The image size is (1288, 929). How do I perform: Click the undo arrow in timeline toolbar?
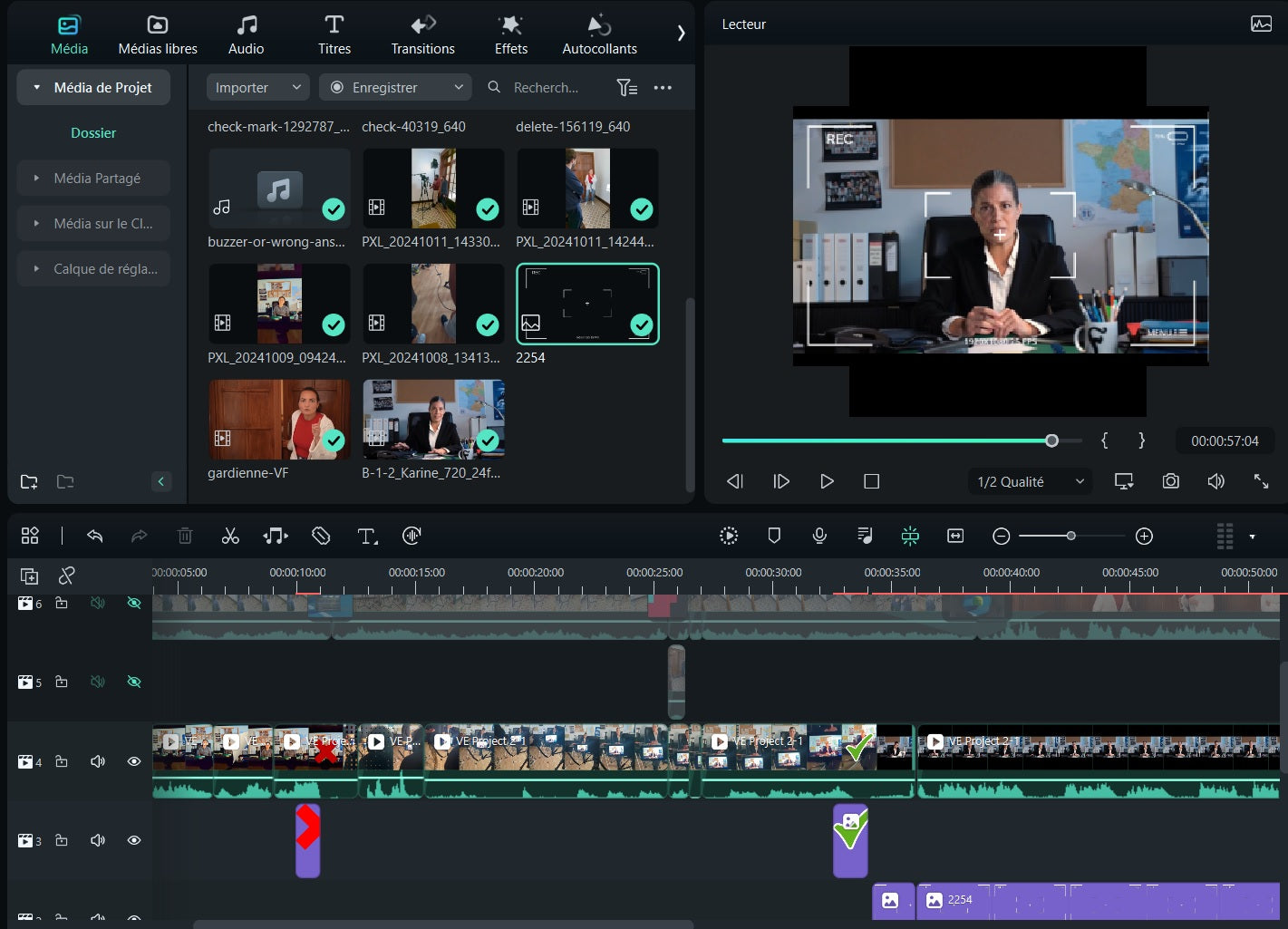pos(94,537)
